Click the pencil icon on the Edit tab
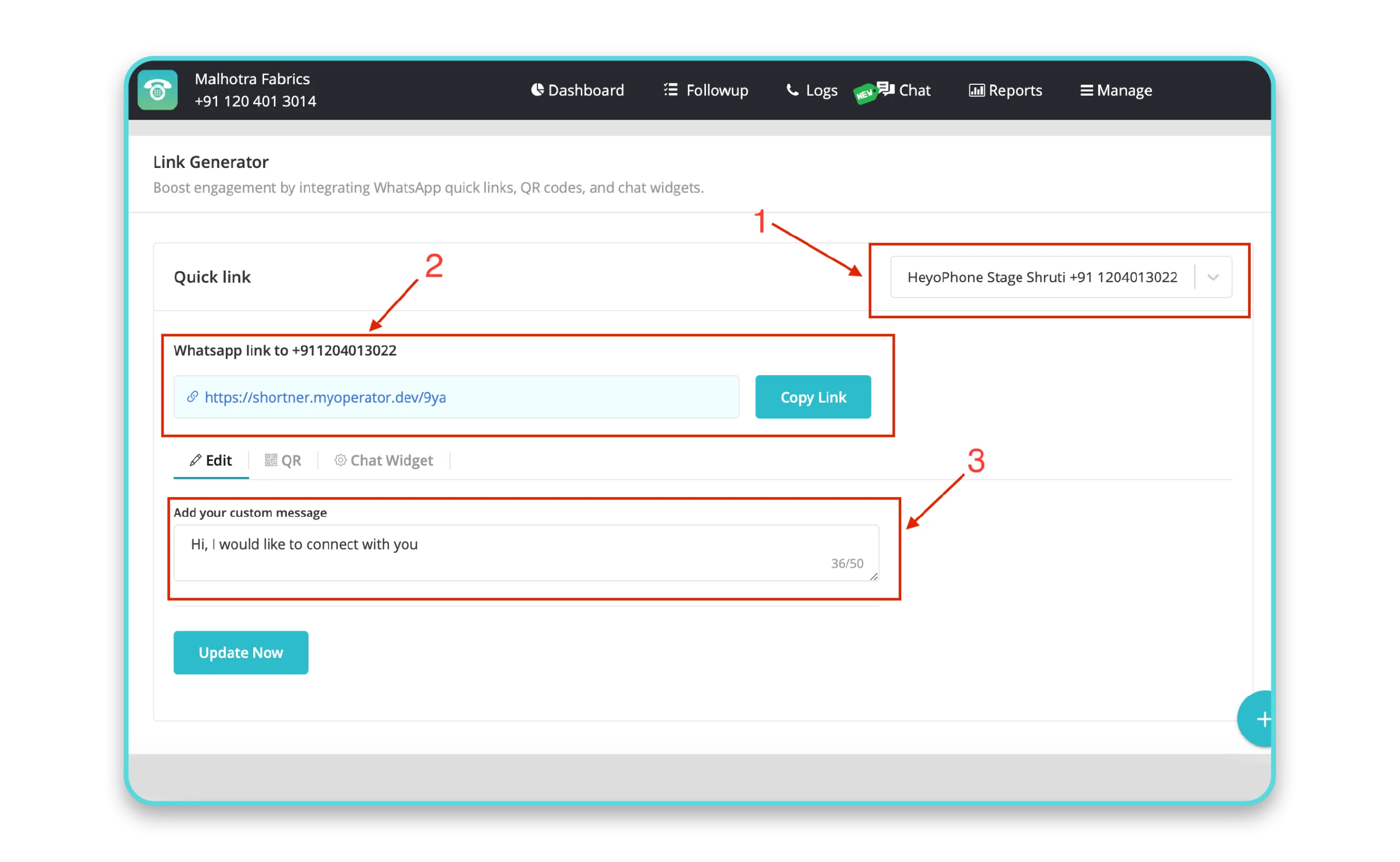The image size is (1400, 862). (x=196, y=460)
